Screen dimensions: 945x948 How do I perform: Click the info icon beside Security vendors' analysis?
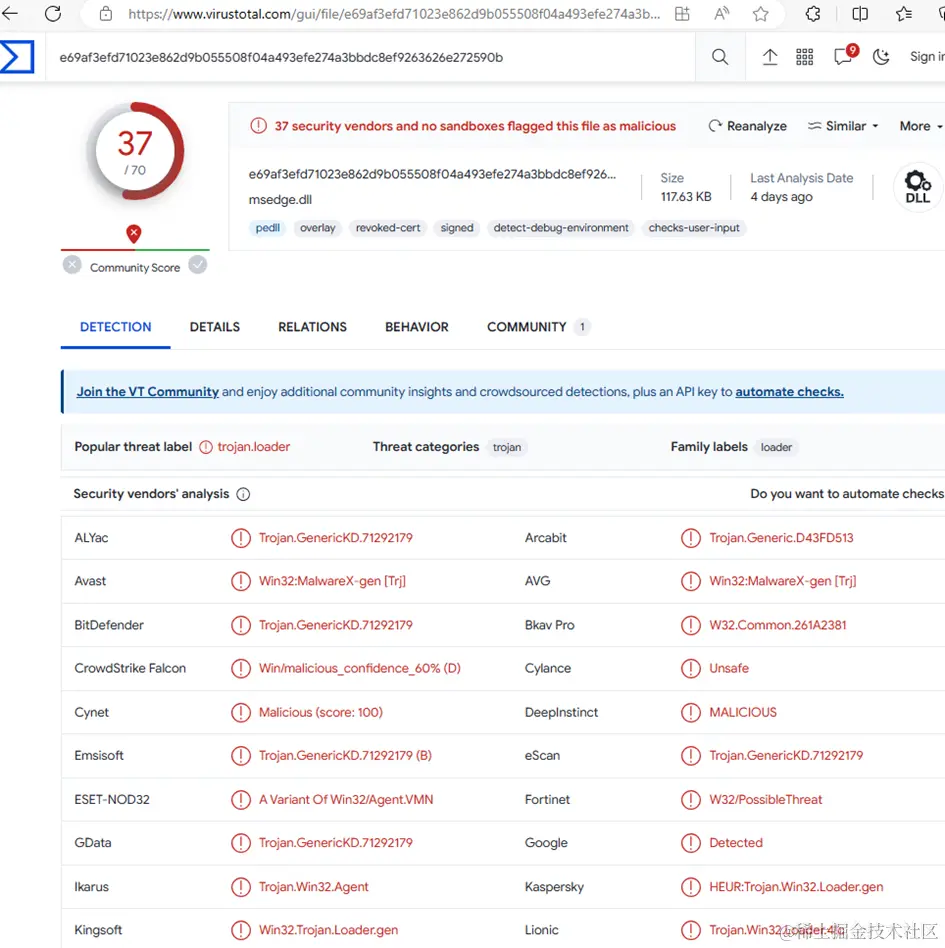243,495
